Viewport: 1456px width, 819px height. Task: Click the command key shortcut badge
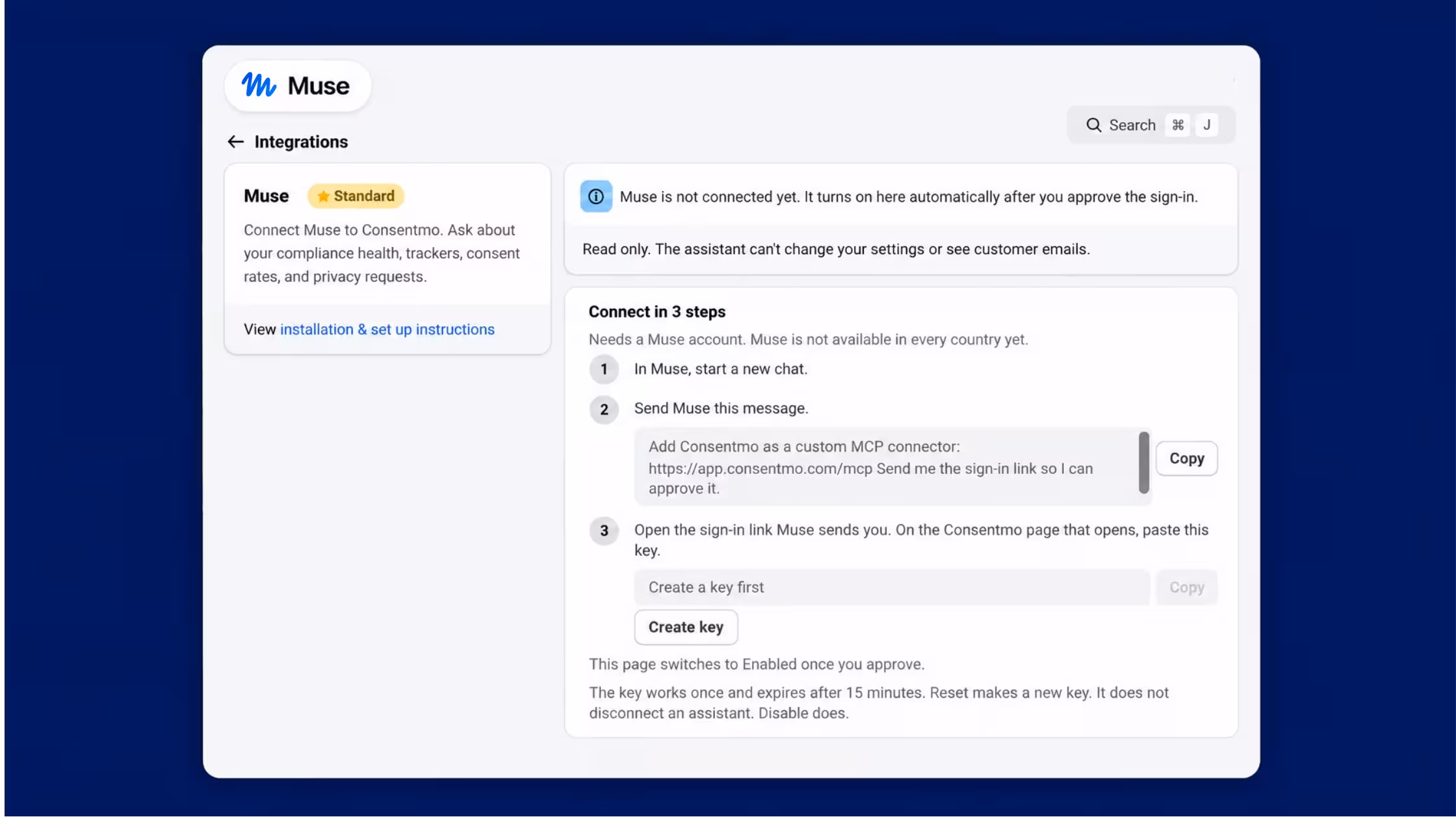point(1178,125)
